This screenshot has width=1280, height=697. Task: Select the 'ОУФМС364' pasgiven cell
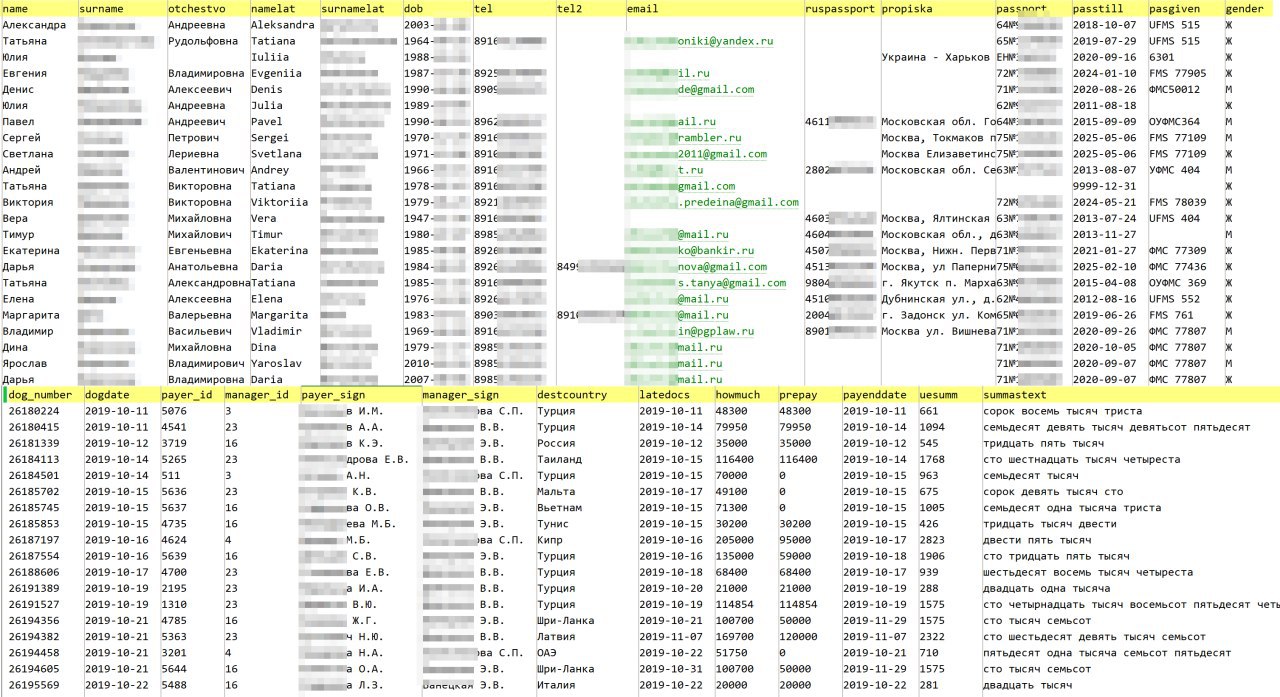pyautogui.click(x=1175, y=121)
